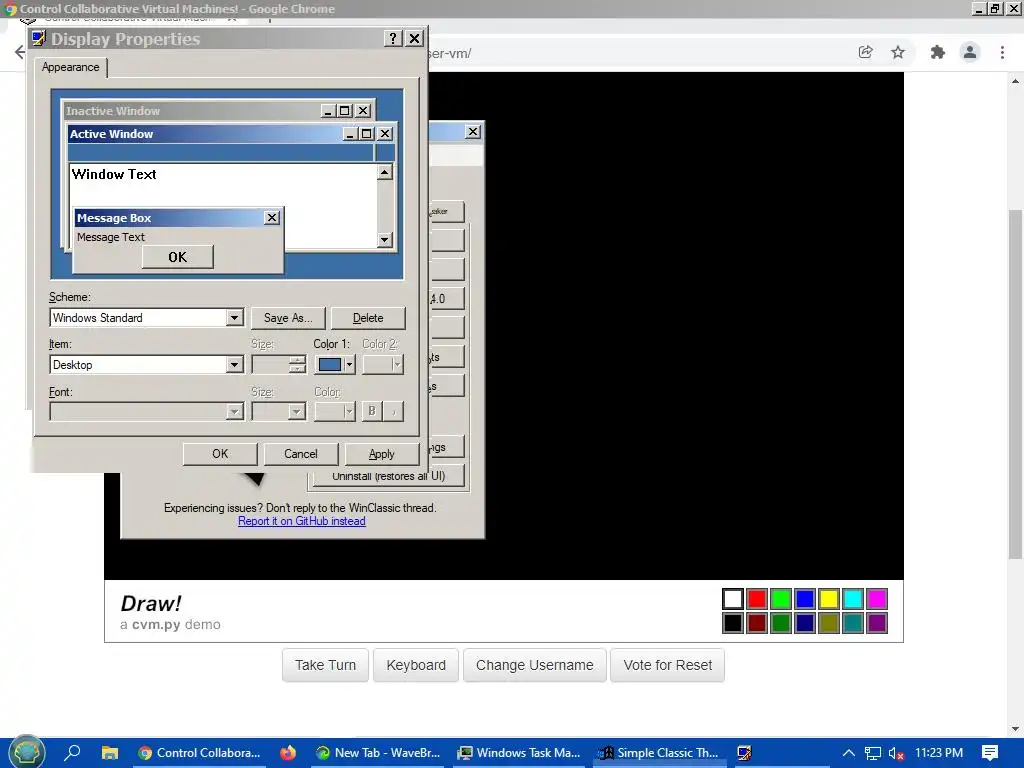Switch to Windows Task Manager taskbar item
This screenshot has height=768, width=1024.
pos(519,752)
